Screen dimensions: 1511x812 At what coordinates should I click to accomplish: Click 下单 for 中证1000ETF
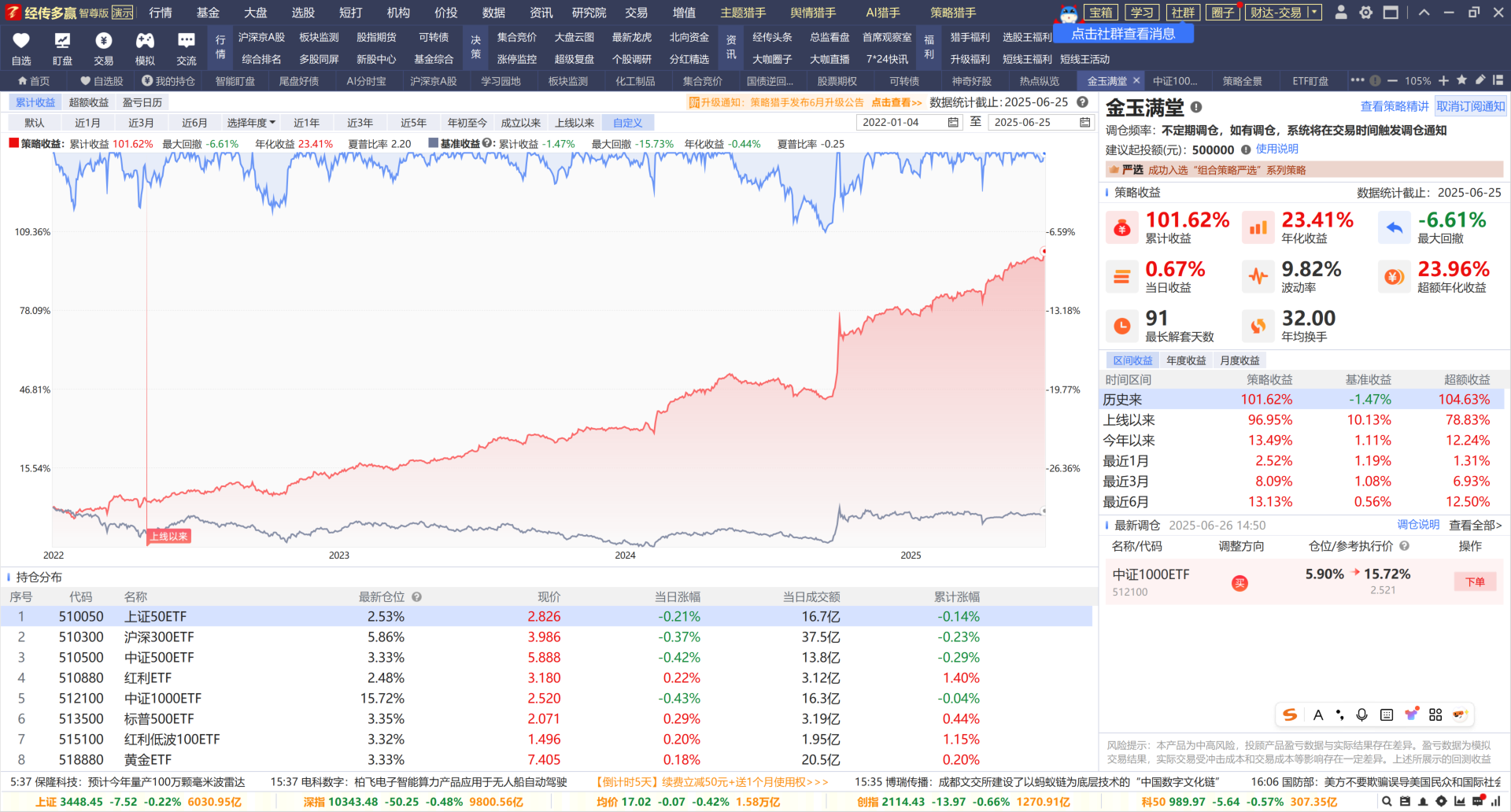1475,581
